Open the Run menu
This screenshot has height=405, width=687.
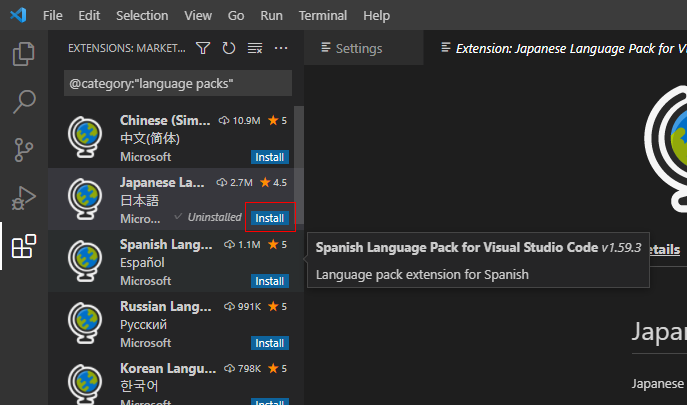tap(271, 15)
